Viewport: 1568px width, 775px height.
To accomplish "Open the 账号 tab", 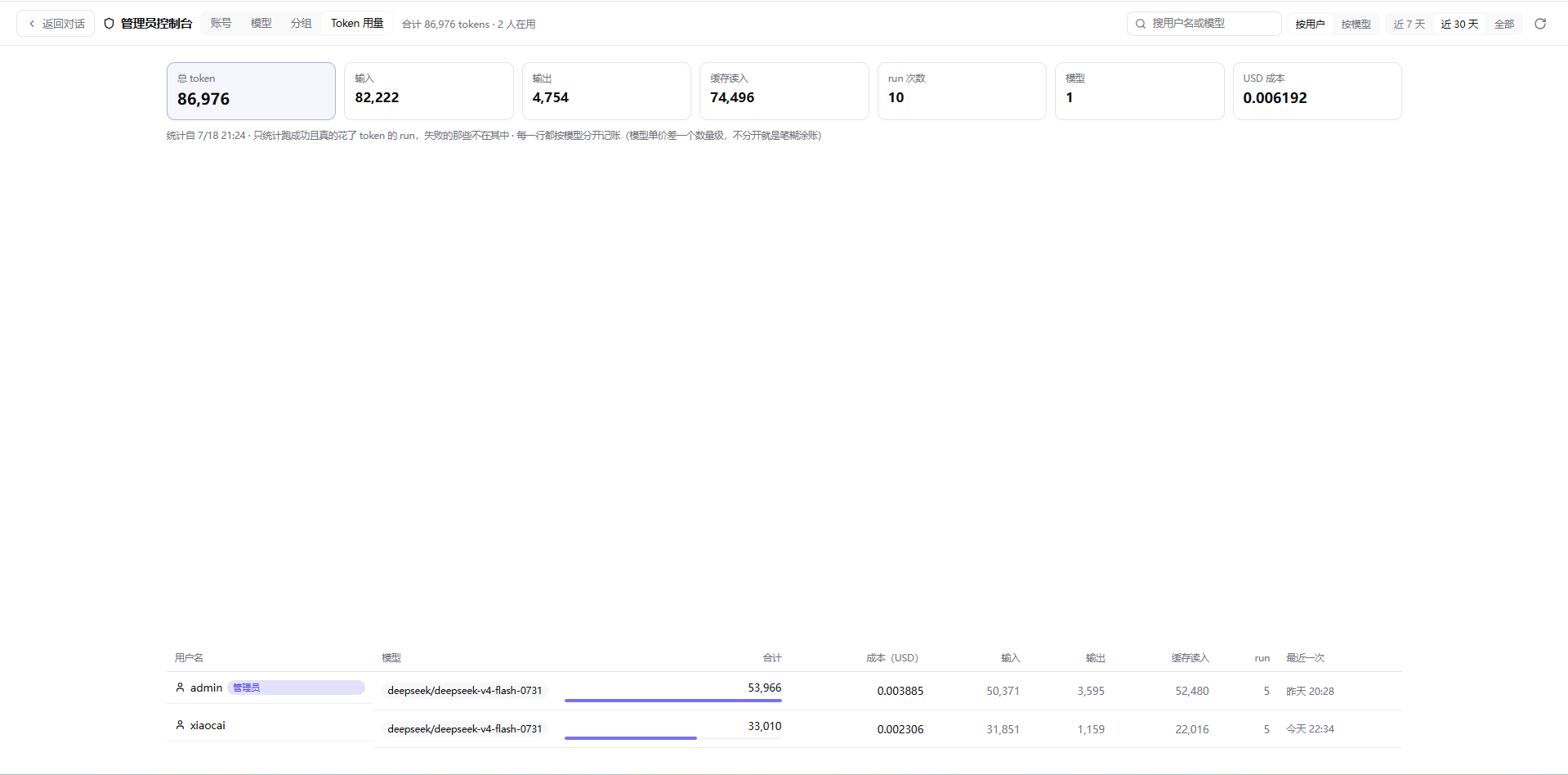I will pyautogui.click(x=221, y=23).
